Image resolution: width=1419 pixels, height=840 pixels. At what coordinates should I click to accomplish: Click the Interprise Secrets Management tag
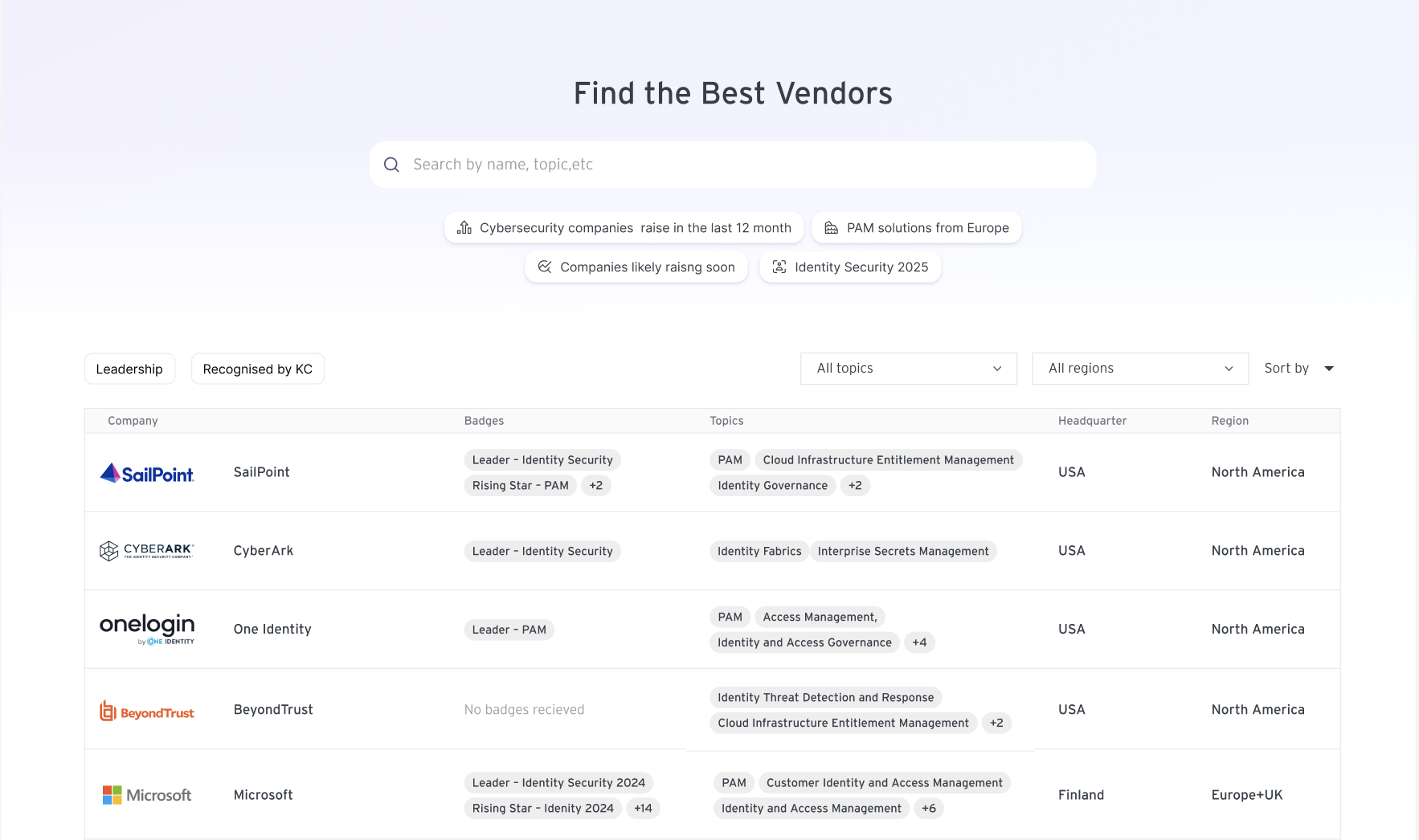903,552
